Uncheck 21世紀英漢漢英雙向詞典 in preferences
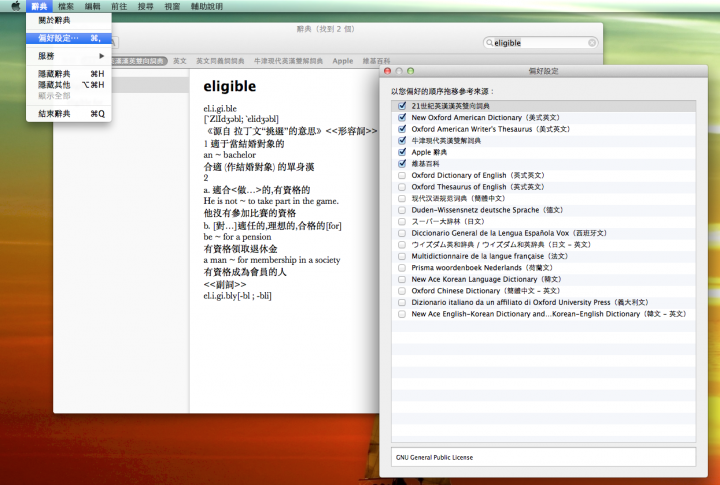 click(402, 106)
